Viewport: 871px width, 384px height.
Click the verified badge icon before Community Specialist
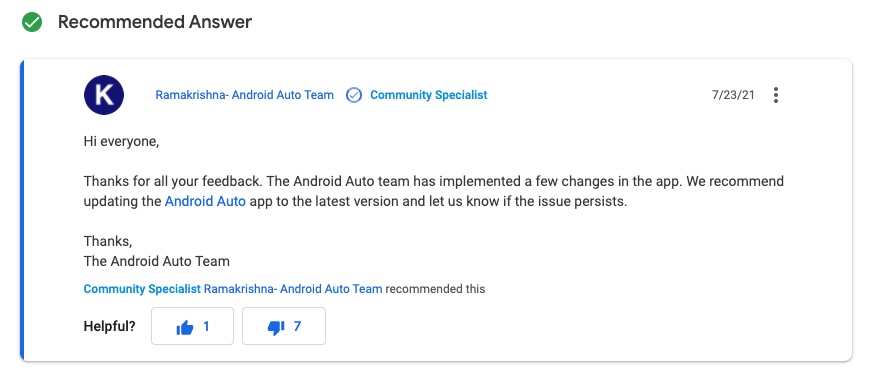[x=354, y=95]
